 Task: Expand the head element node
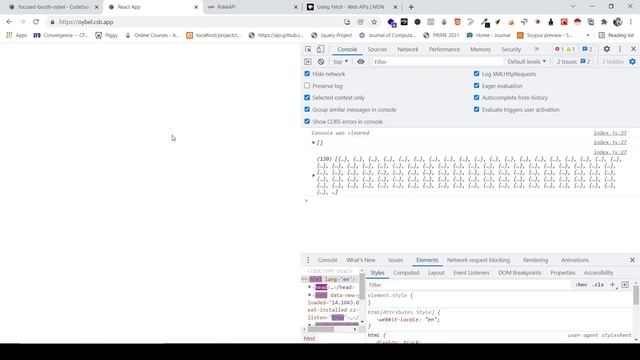click(x=310, y=287)
